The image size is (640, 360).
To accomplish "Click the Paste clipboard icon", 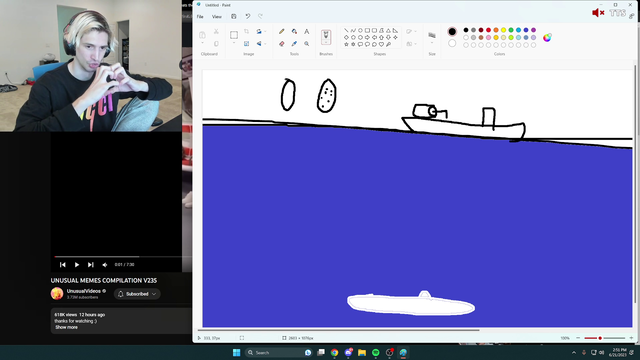I will (202, 35).
